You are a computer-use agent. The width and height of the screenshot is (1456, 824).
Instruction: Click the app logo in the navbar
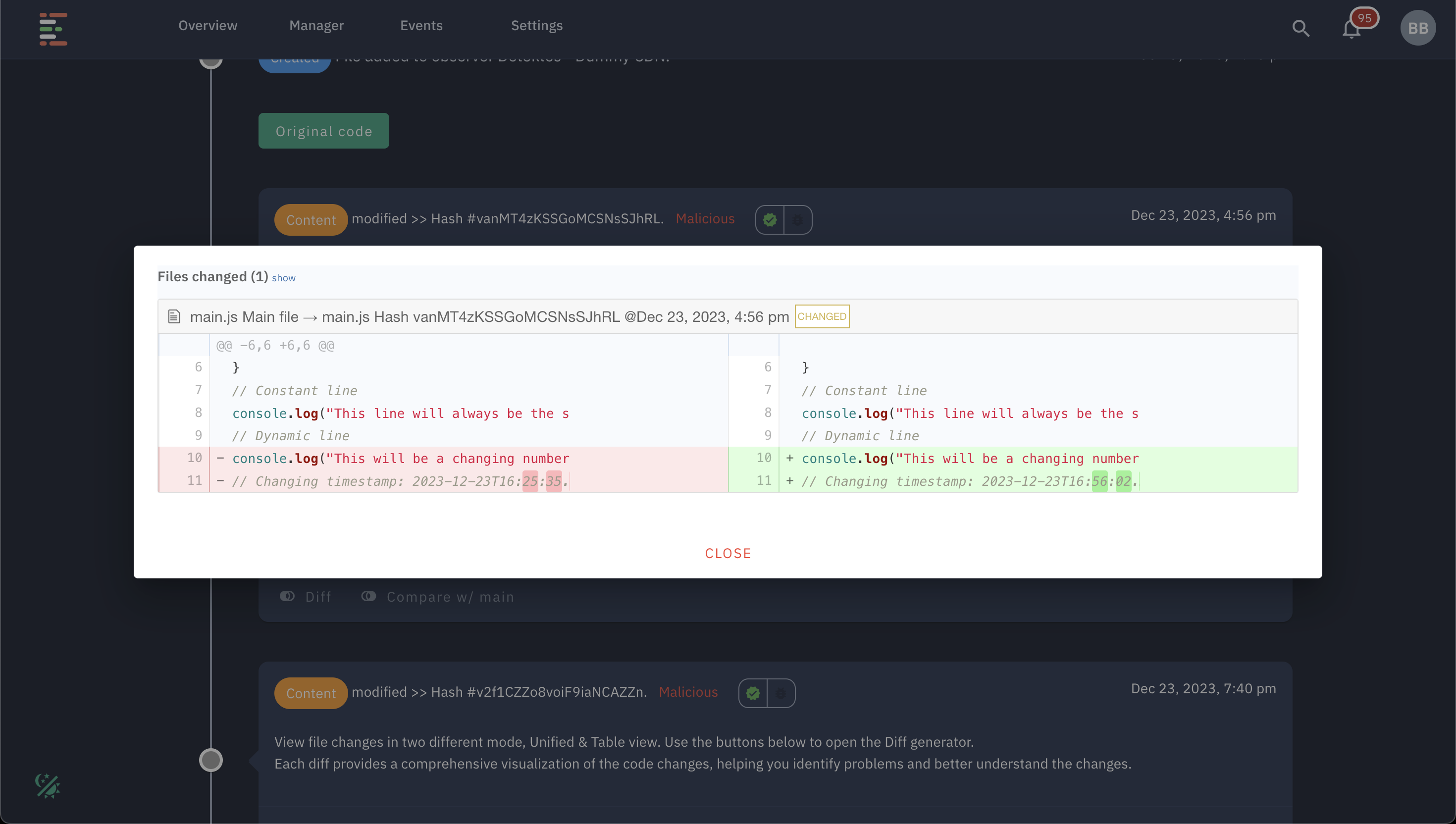click(53, 29)
